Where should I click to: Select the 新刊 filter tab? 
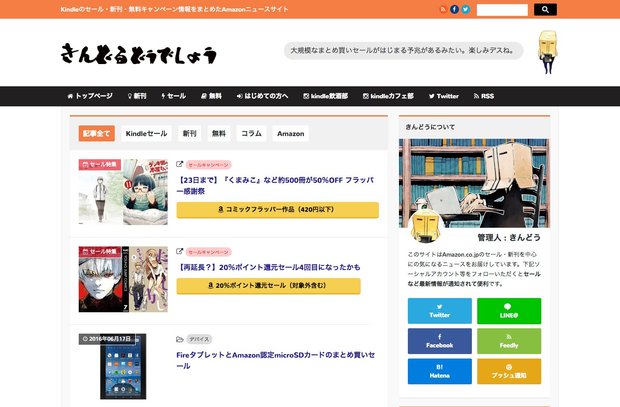pyautogui.click(x=189, y=134)
